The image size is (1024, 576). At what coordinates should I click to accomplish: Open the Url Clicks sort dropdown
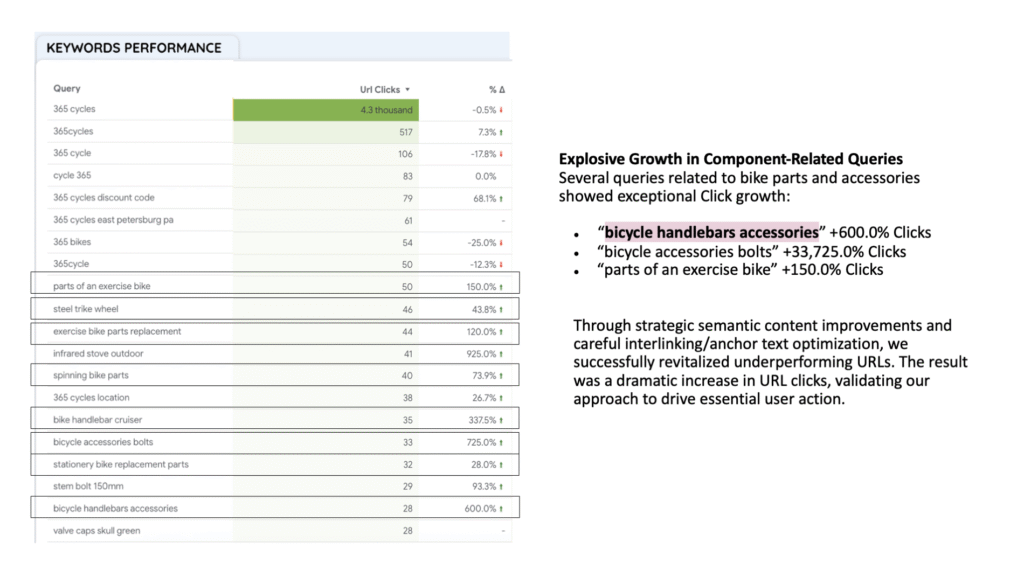click(408, 89)
